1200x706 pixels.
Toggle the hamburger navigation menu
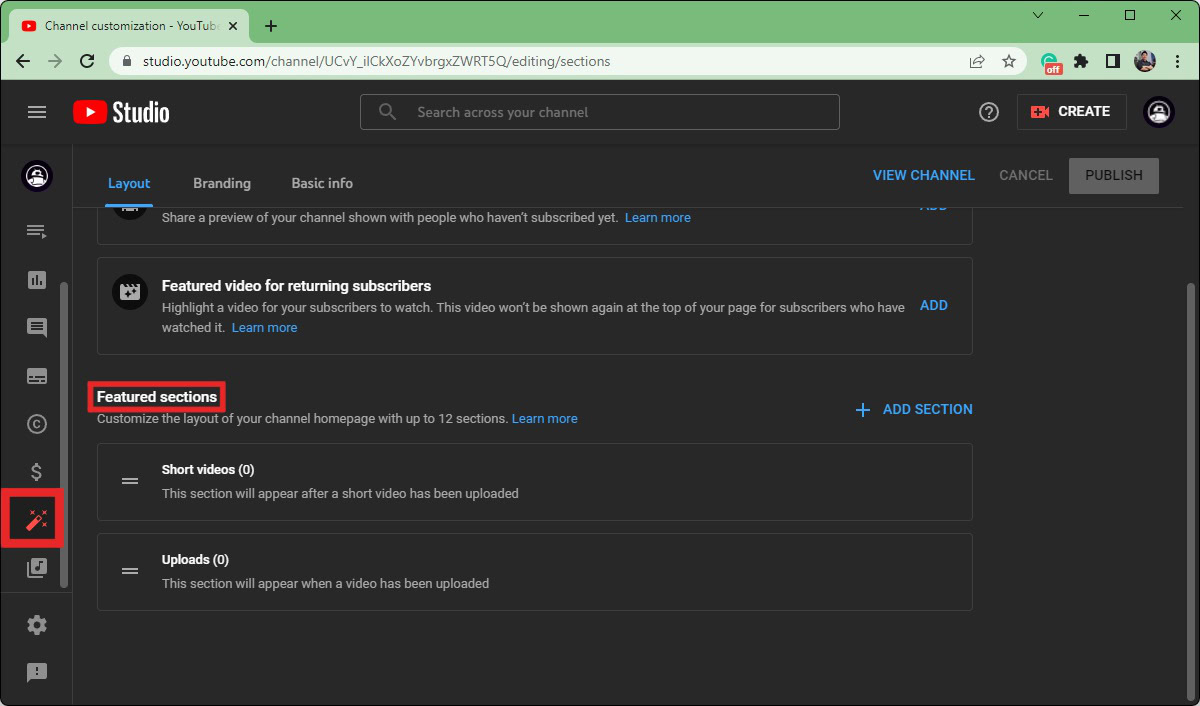(37, 112)
